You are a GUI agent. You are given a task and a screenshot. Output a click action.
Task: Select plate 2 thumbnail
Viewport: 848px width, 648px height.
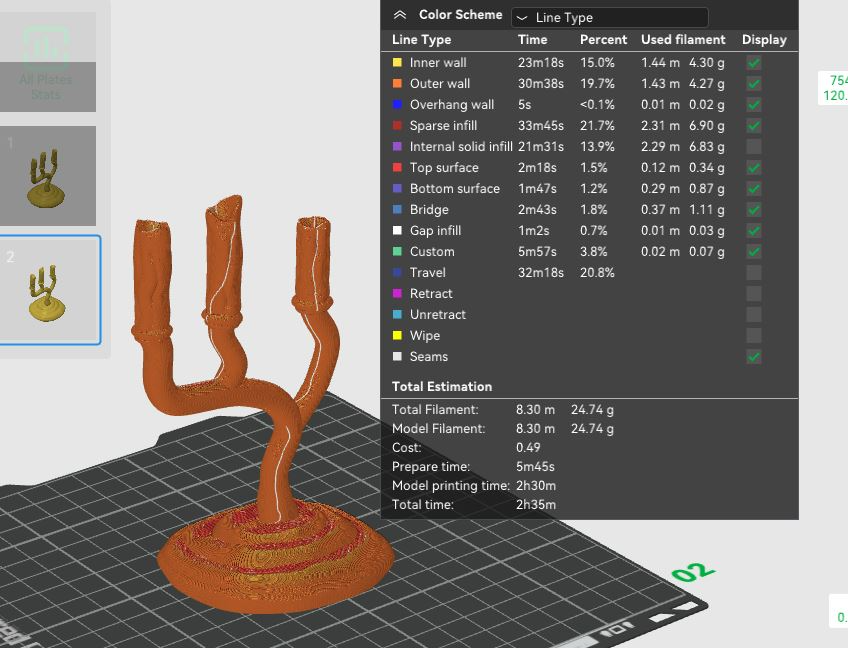(49, 289)
